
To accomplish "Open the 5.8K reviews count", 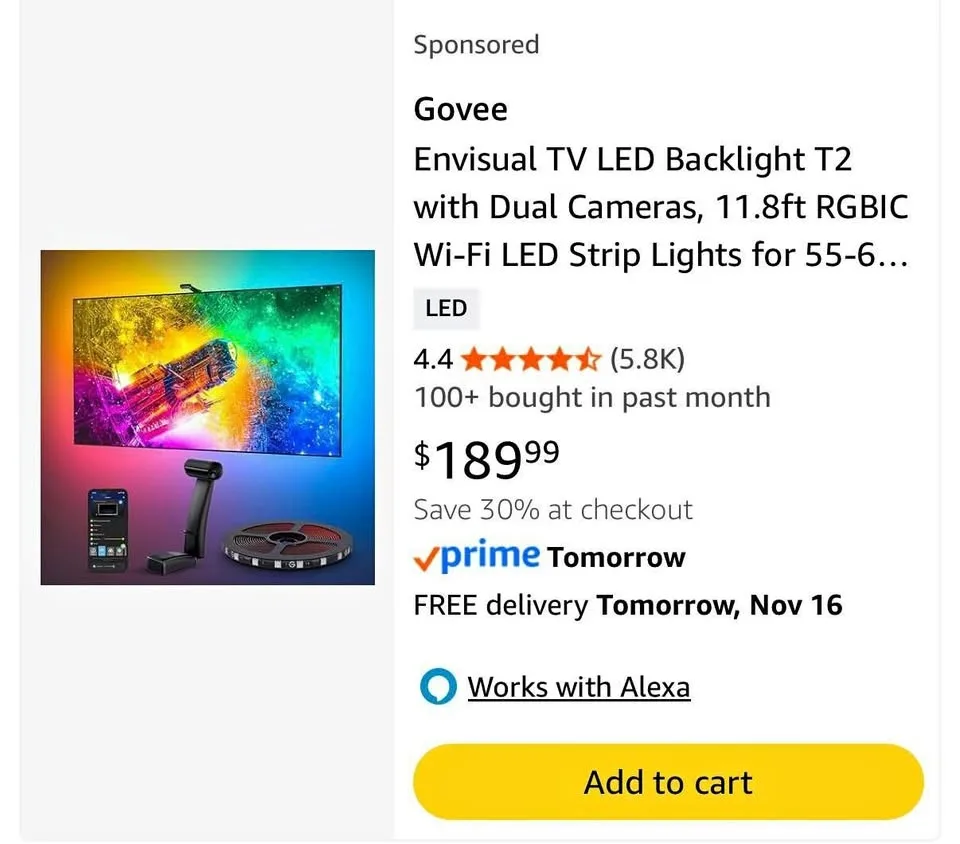I will click(x=647, y=358).
